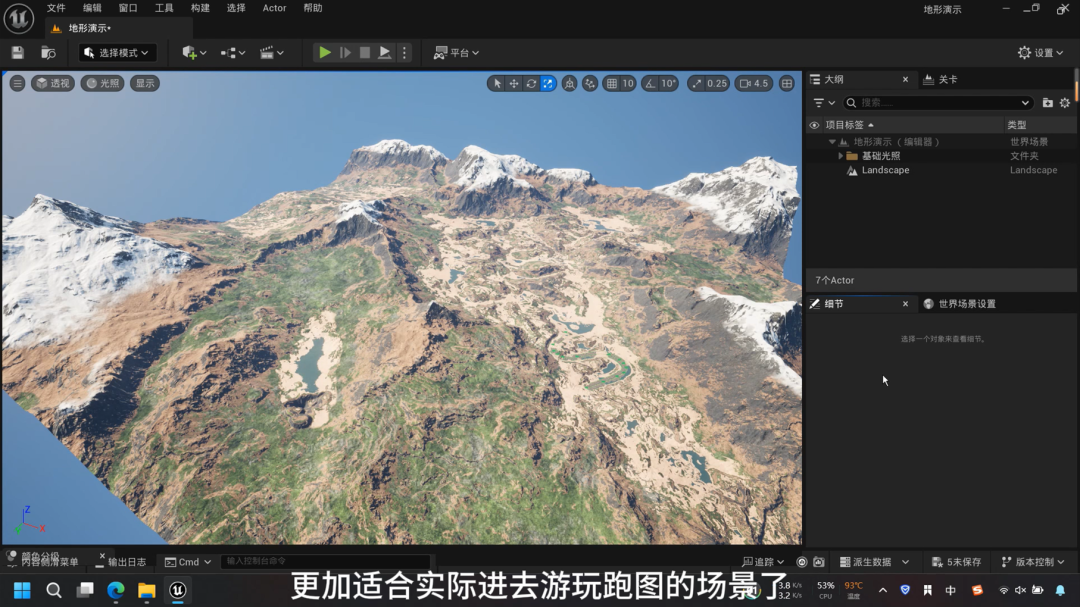Open the blueprints dropdown
The image size is (1080, 607).
(233, 53)
